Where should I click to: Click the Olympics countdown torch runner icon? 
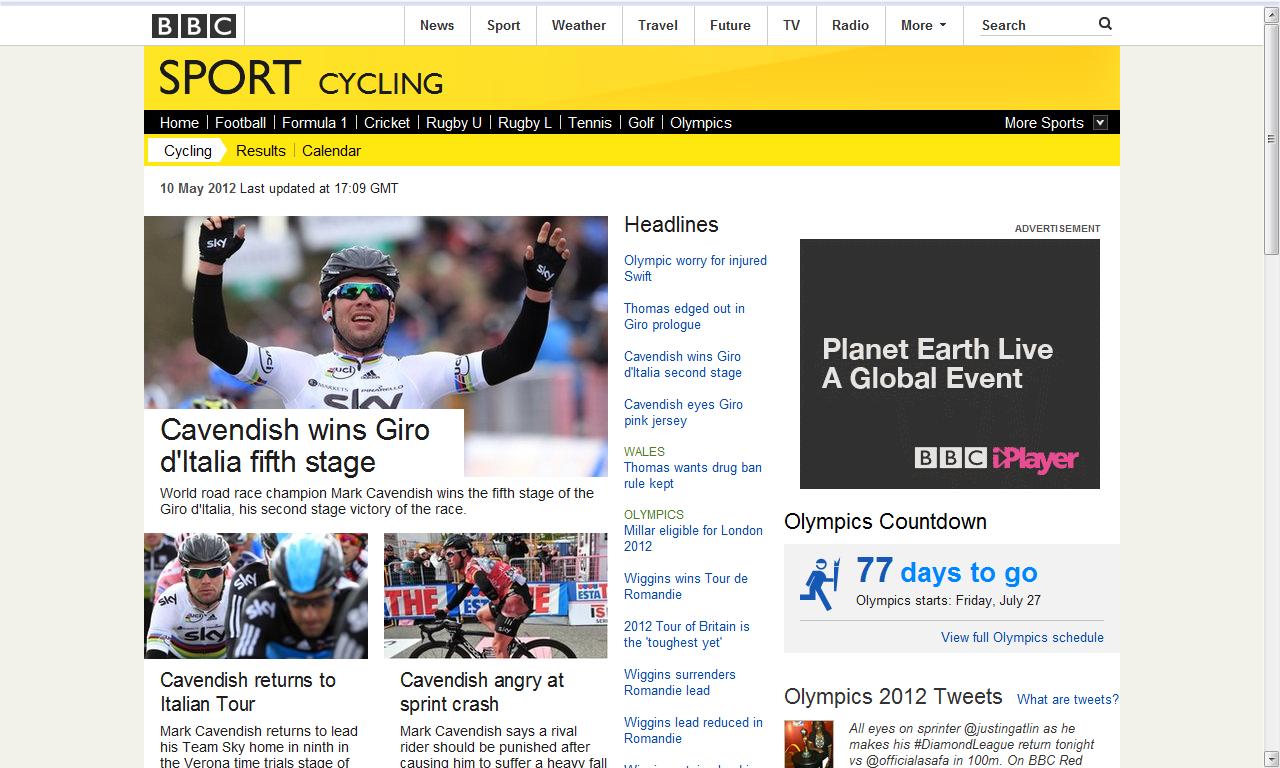[820, 585]
